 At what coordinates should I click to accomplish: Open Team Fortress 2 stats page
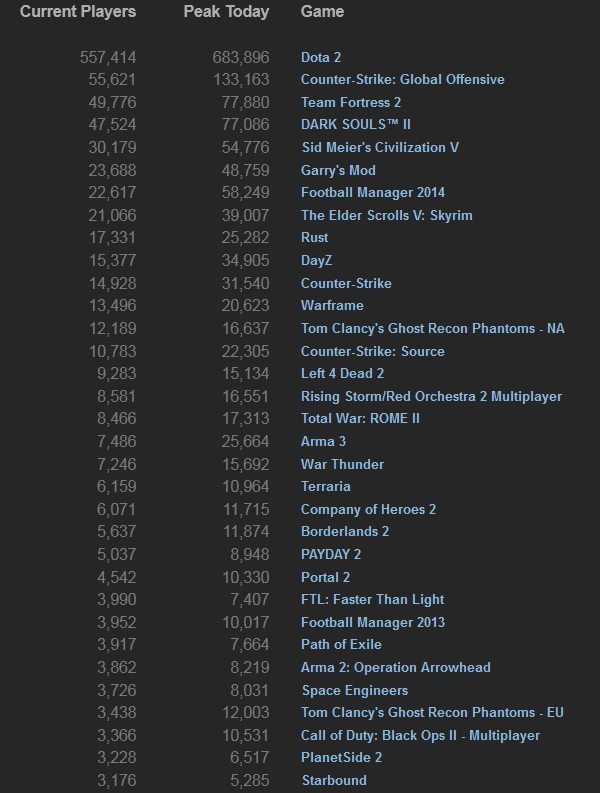(x=351, y=102)
